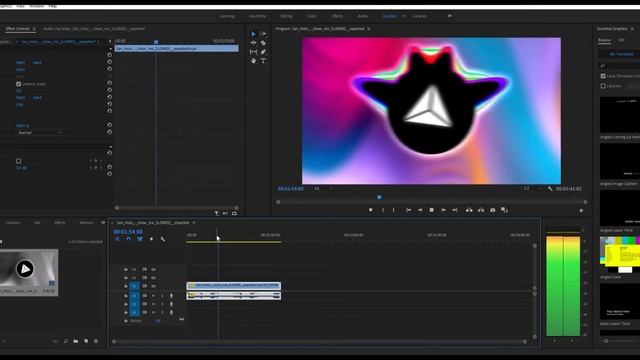Image resolution: width=640 pixels, height=360 pixels.
Task: Switch to Editing workspace
Action: [x=287, y=16]
